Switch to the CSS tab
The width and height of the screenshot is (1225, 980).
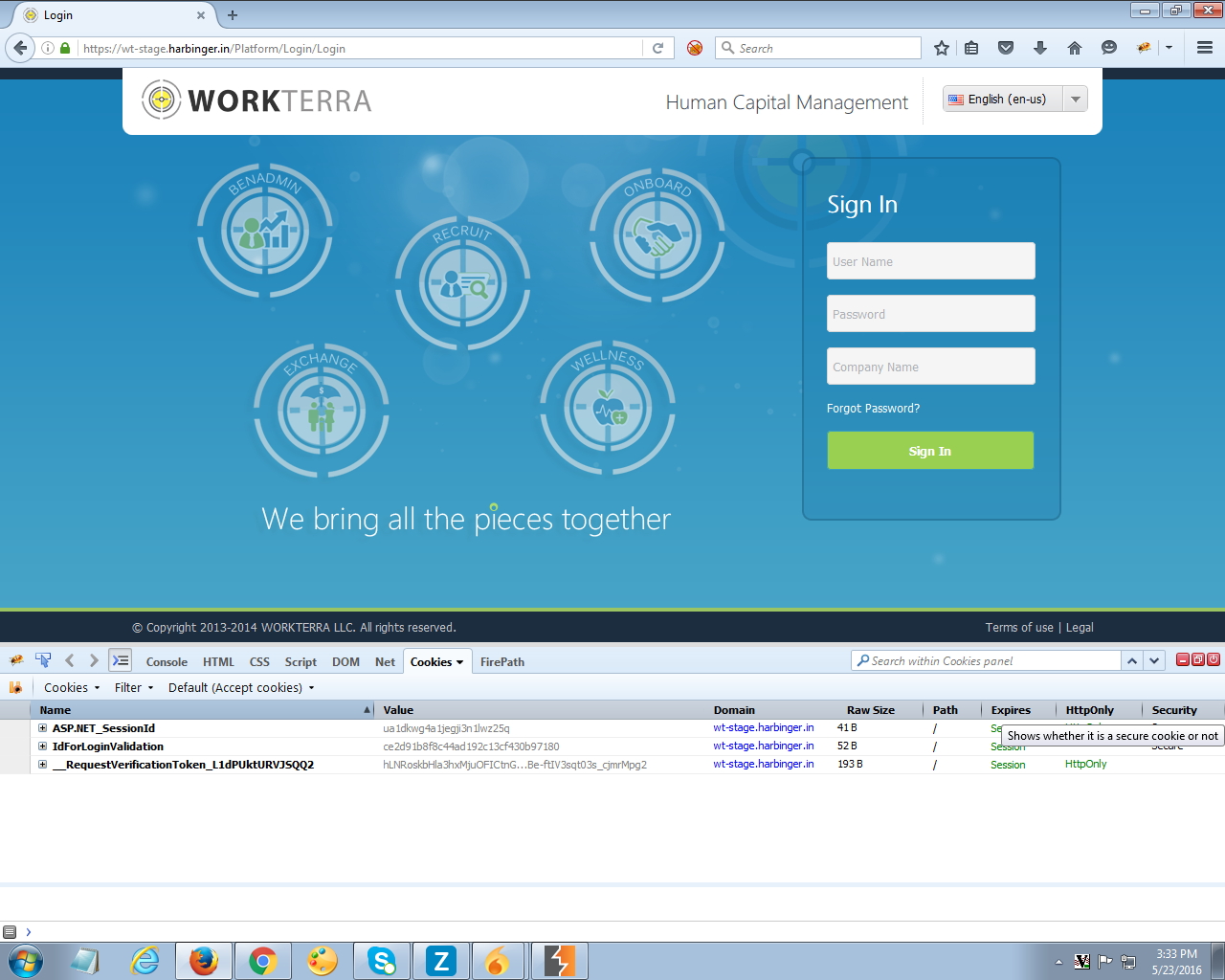pyautogui.click(x=259, y=662)
